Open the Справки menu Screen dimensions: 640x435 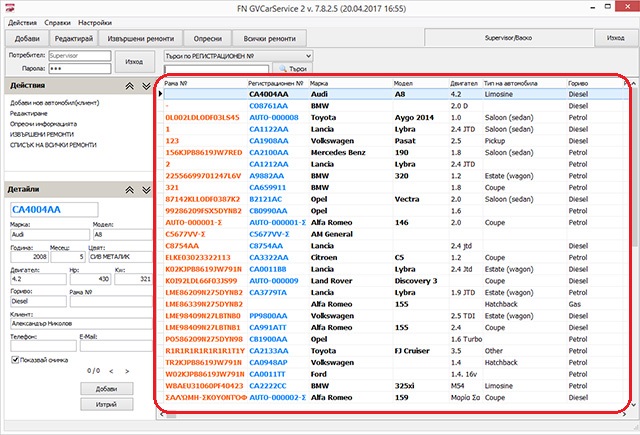[x=58, y=23]
